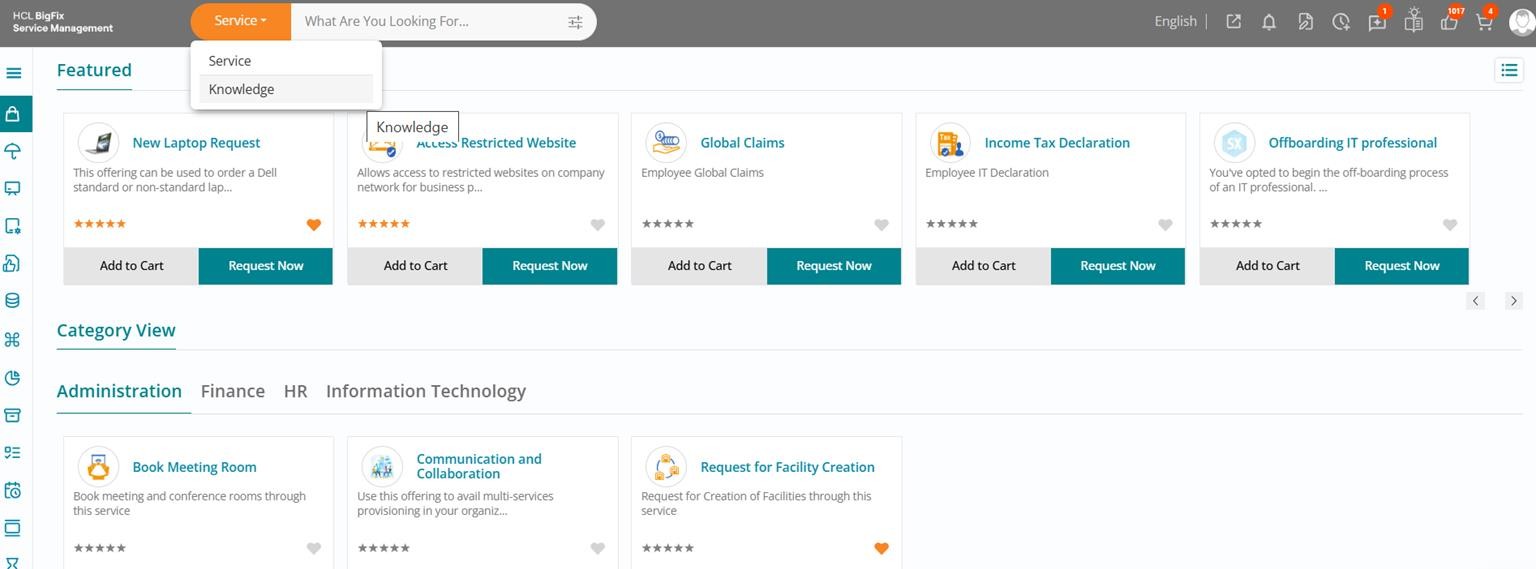Switch to the Information Technology tab
1536x569 pixels.
pos(426,391)
